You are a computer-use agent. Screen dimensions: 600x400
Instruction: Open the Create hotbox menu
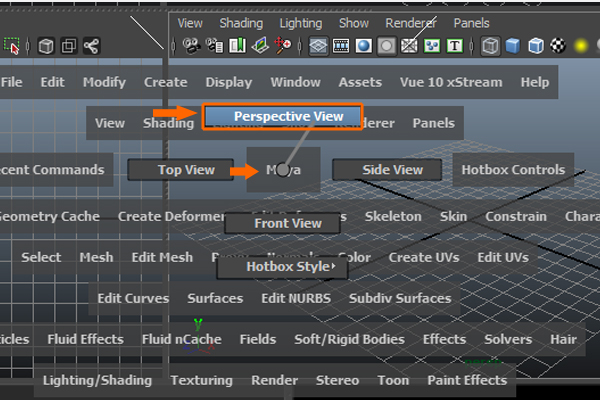165,82
